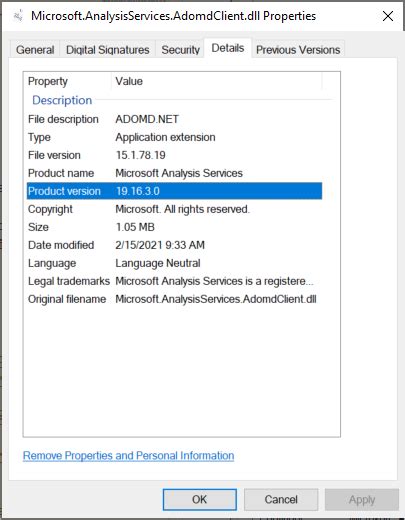405x520 pixels.
Task: Switch to the General tab
Action: tap(35, 50)
